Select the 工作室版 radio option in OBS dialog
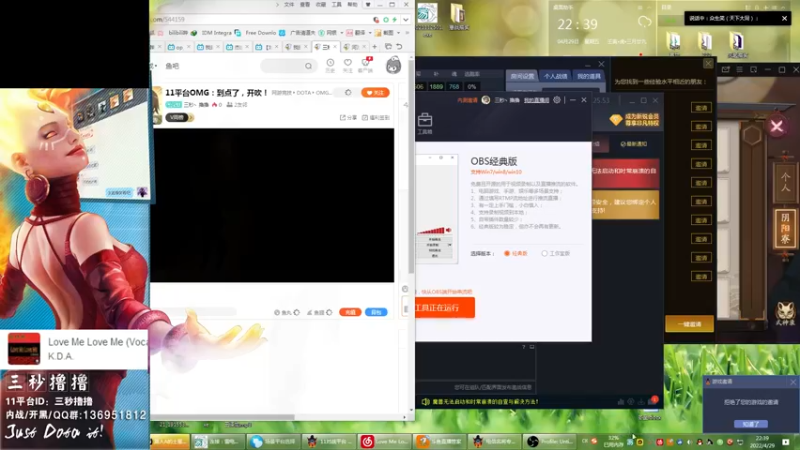The image size is (800, 450). pyautogui.click(x=556, y=253)
